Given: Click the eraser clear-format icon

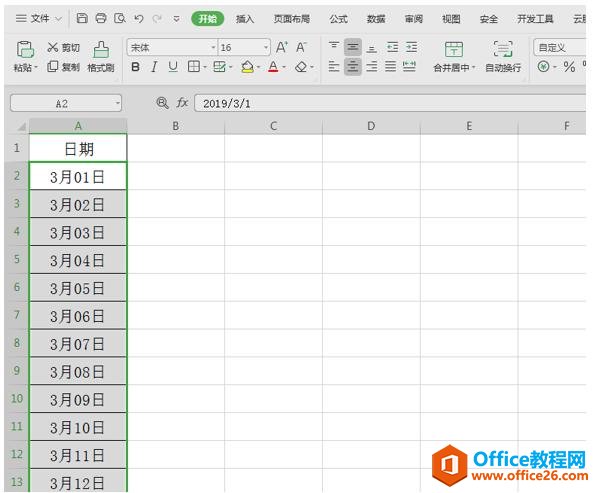Looking at the screenshot, I should (301, 67).
